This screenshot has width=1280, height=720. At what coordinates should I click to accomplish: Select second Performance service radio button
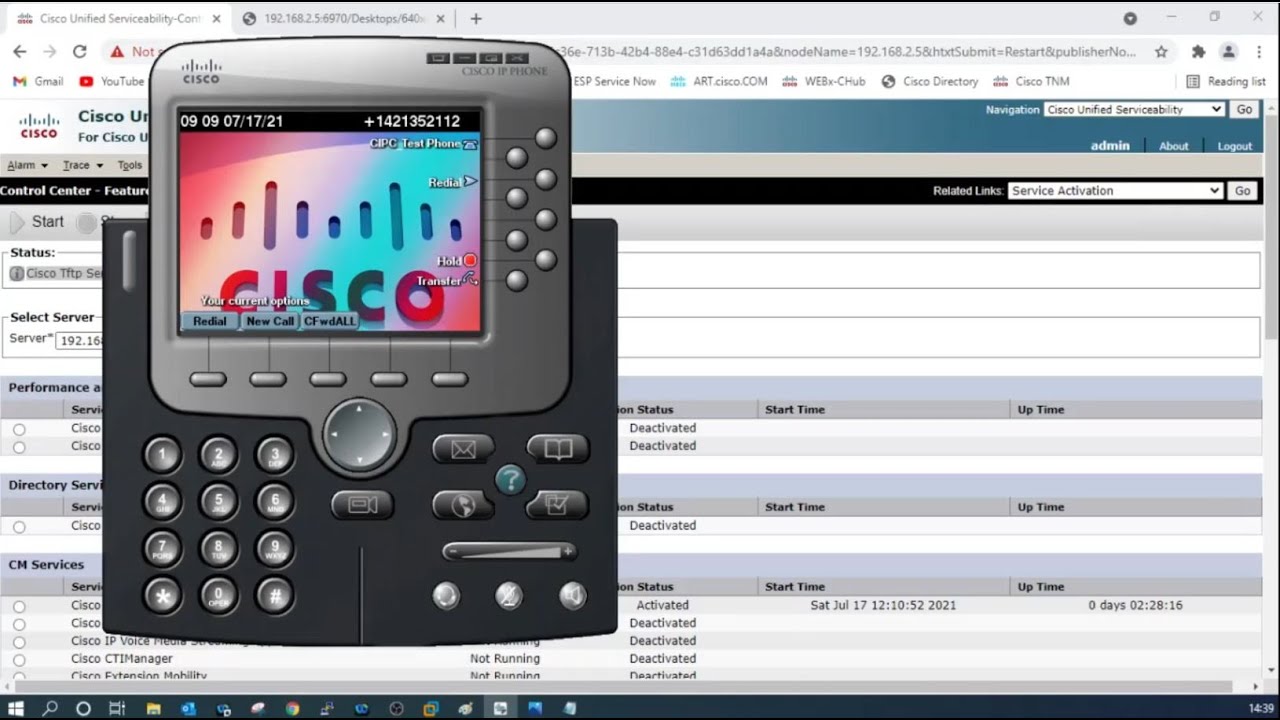(x=19, y=447)
